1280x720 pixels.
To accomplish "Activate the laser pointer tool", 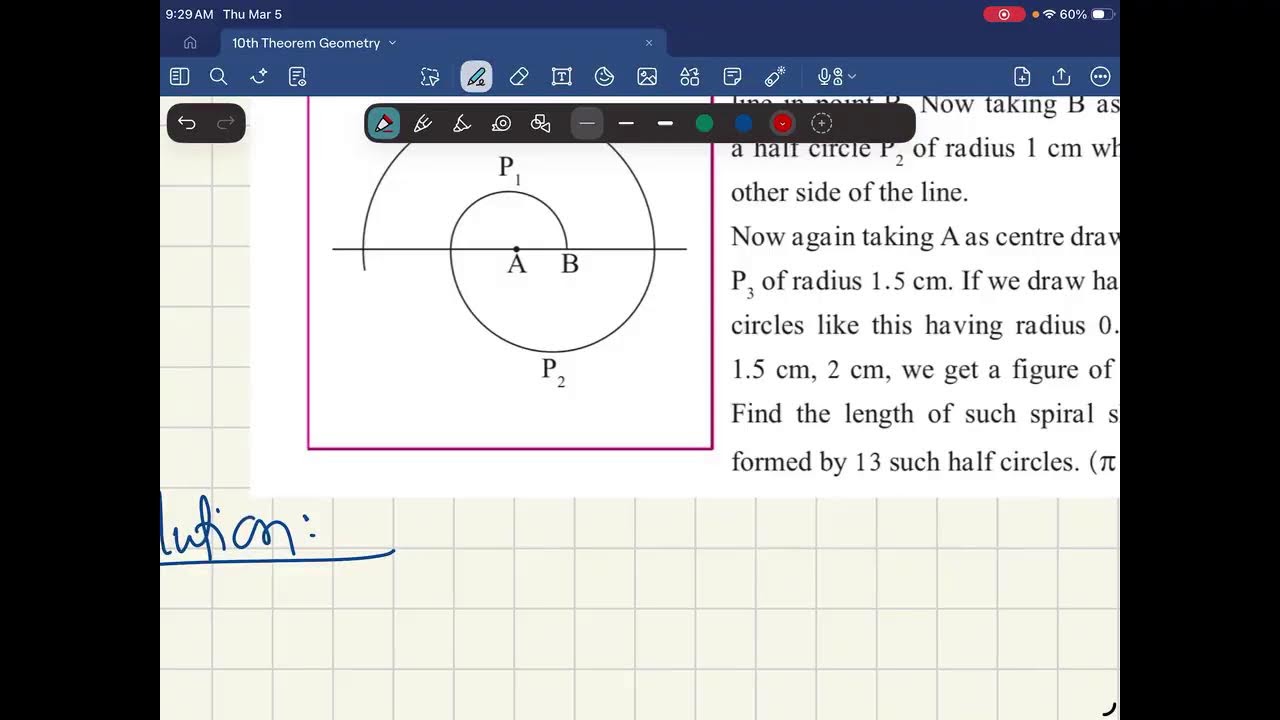I will click(x=775, y=76).
